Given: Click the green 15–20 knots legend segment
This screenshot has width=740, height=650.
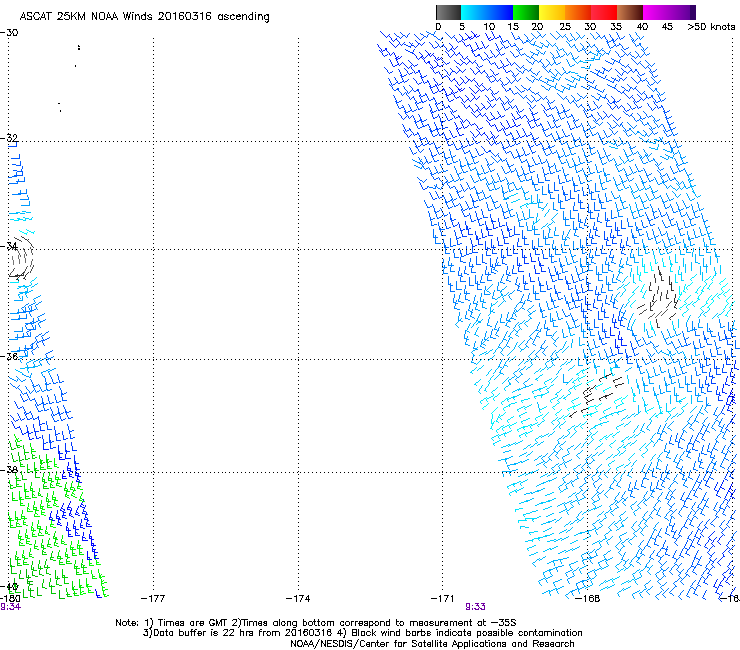Looking at the screenshot, I should pyautogui.click(x=526, y=12).
